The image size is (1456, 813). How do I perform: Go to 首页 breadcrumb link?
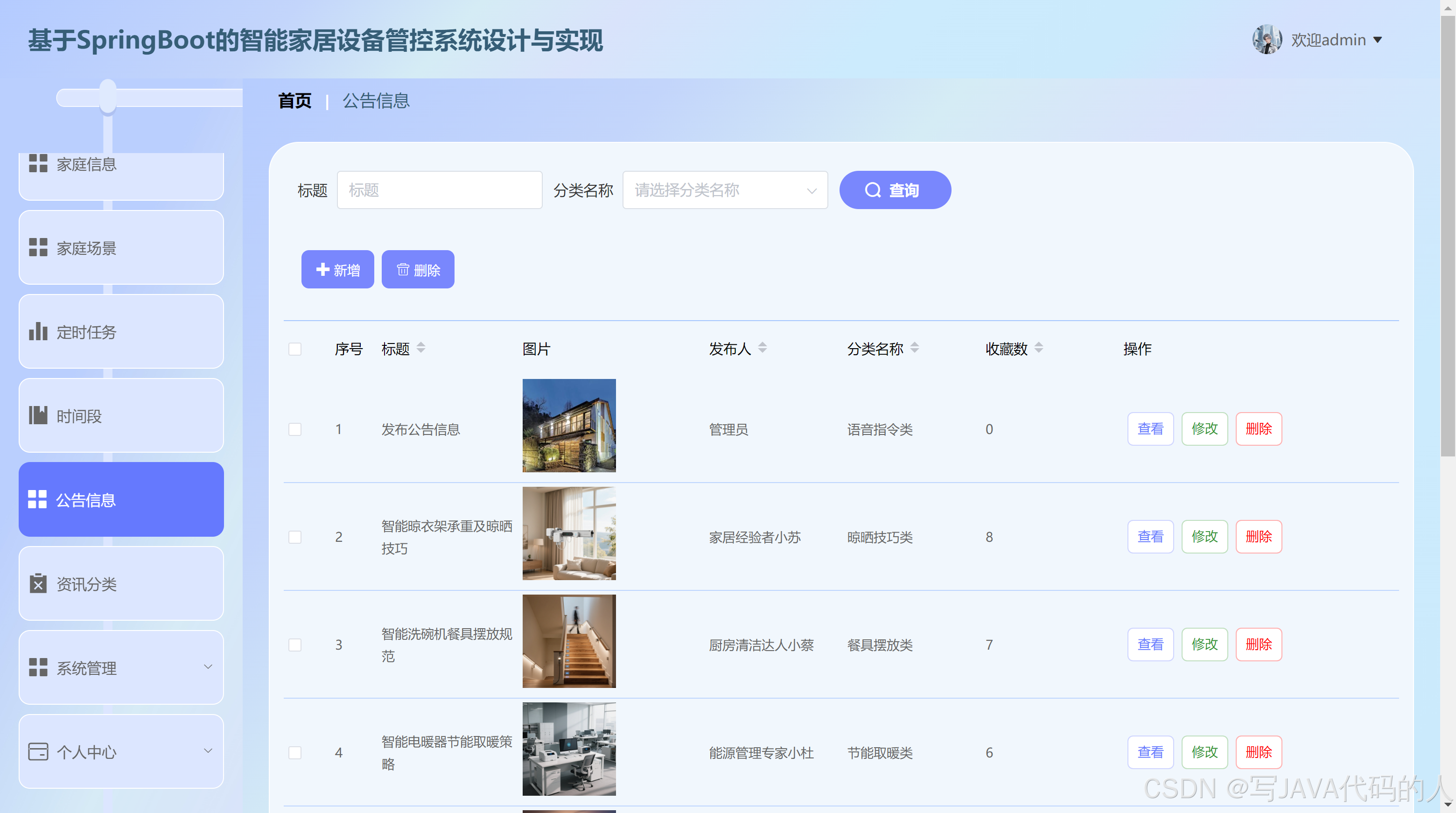295,101
